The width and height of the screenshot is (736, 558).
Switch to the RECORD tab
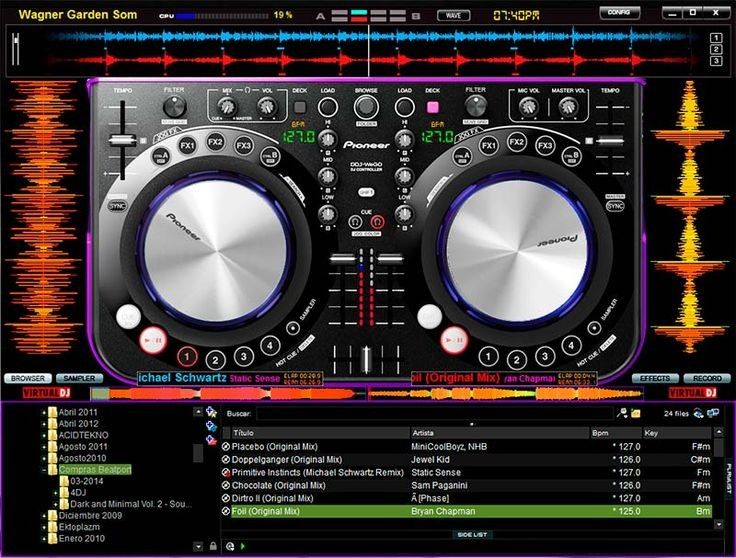(x=707, y=378)
